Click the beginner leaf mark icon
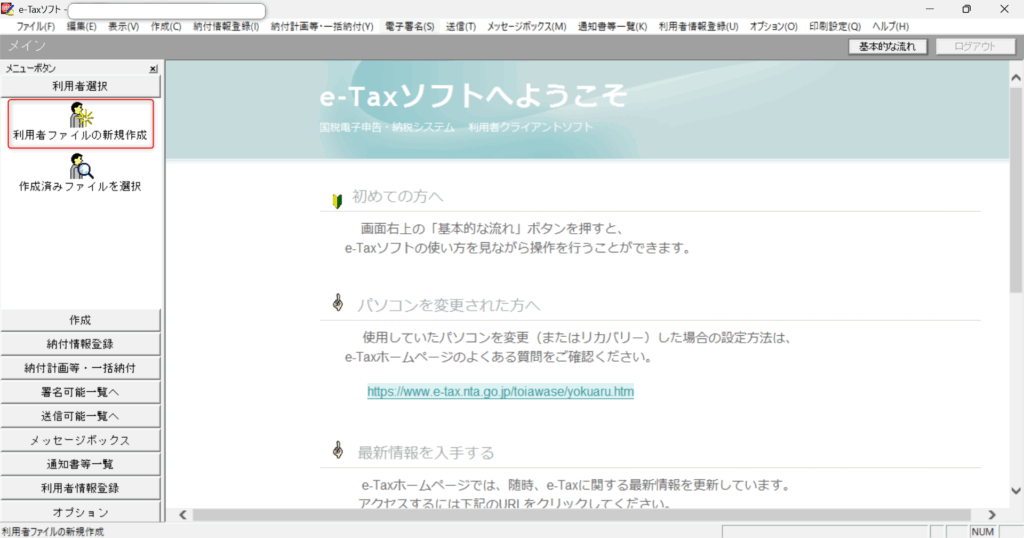Screen dimensions: 1024x538 tap(337, 201)
